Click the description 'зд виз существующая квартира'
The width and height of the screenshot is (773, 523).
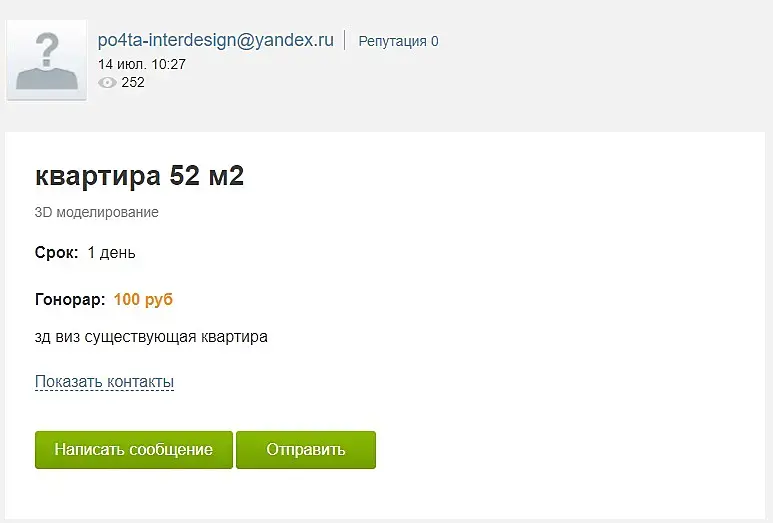[x=151, y=337]
